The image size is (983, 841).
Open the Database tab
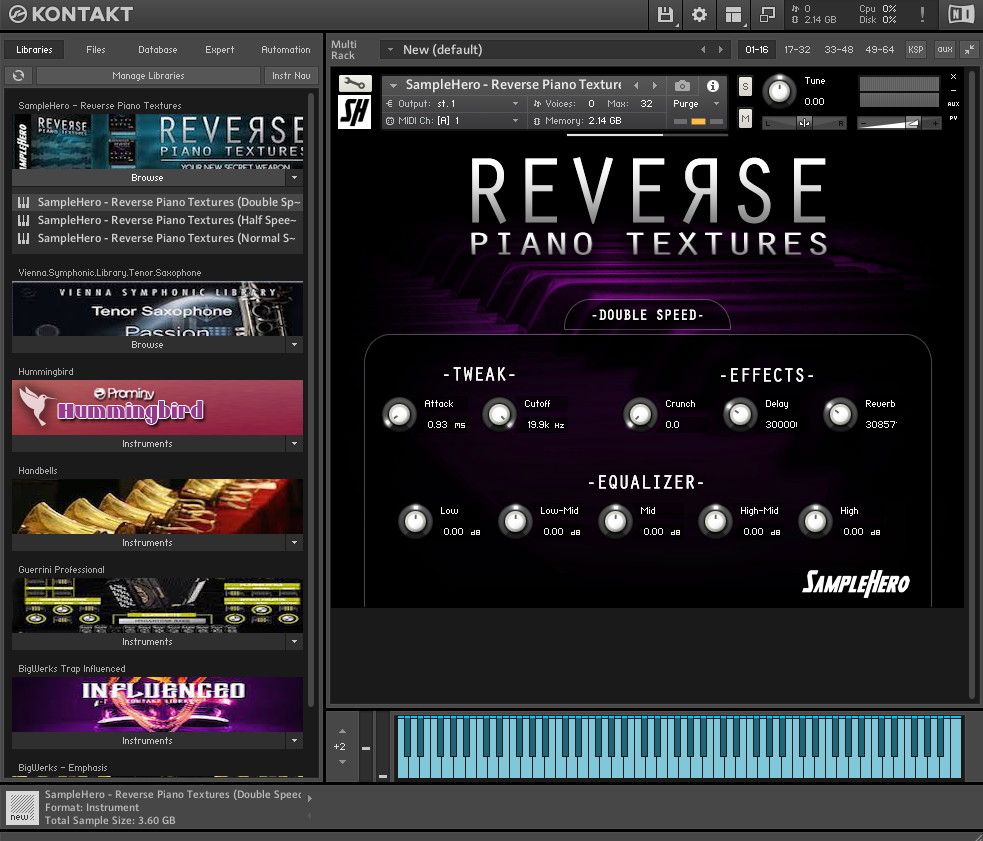pos(158,50)
